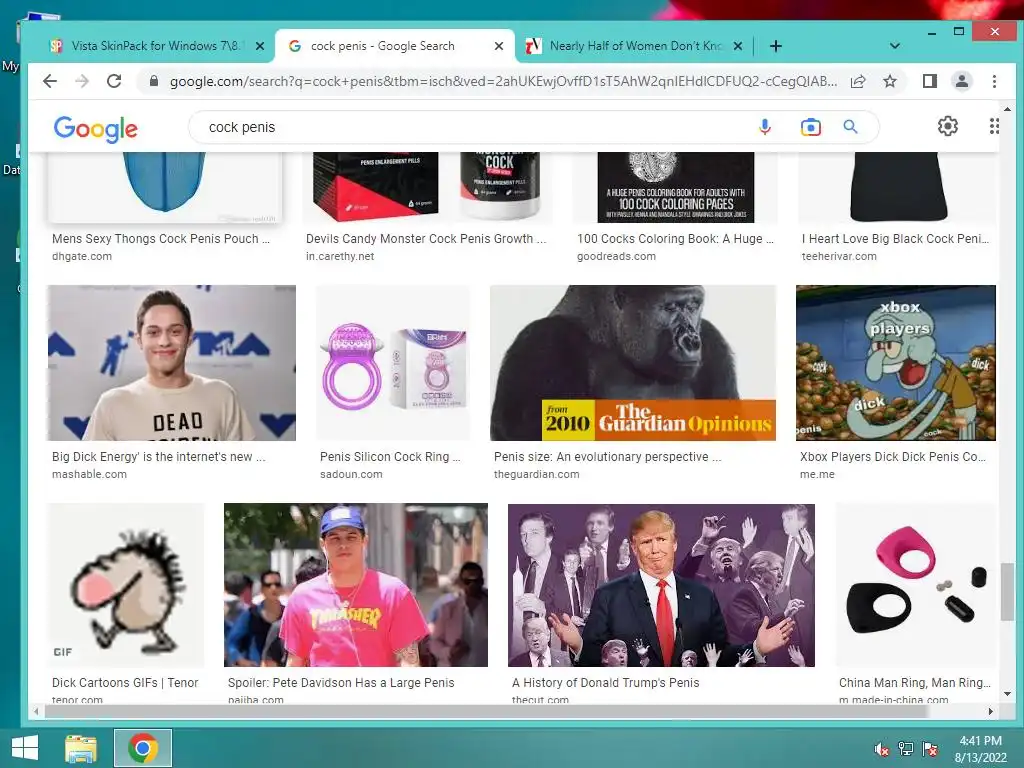Close the Google Search tab
Screen dimensions: 1024x768
pyautogui.click(x=498, y=46)
